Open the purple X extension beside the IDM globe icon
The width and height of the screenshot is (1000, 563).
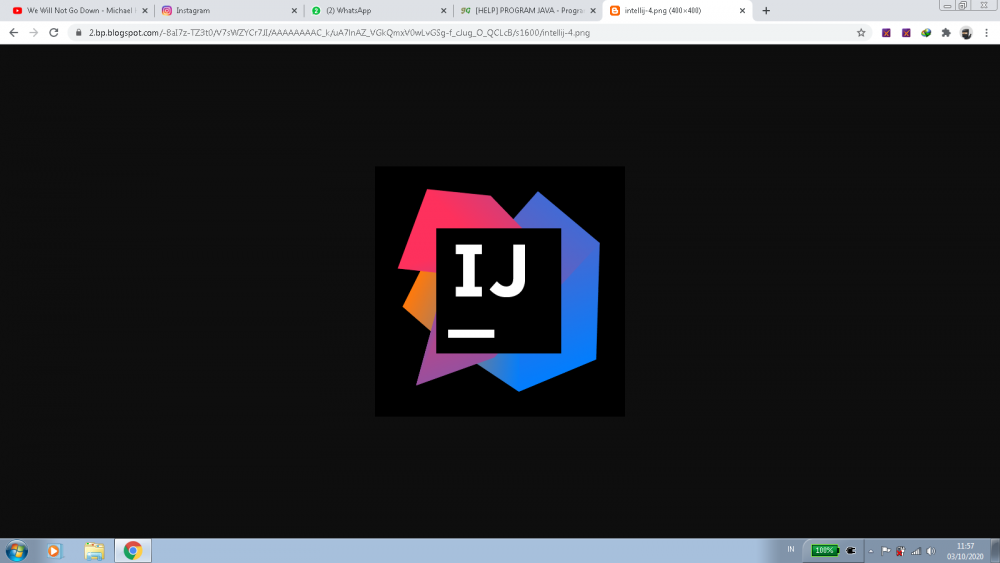[906, 33]
